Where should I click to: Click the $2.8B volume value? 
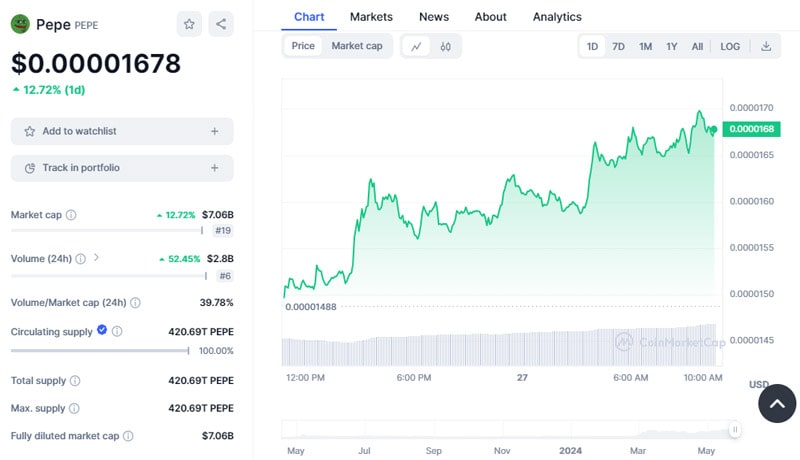tap(220, 259)
